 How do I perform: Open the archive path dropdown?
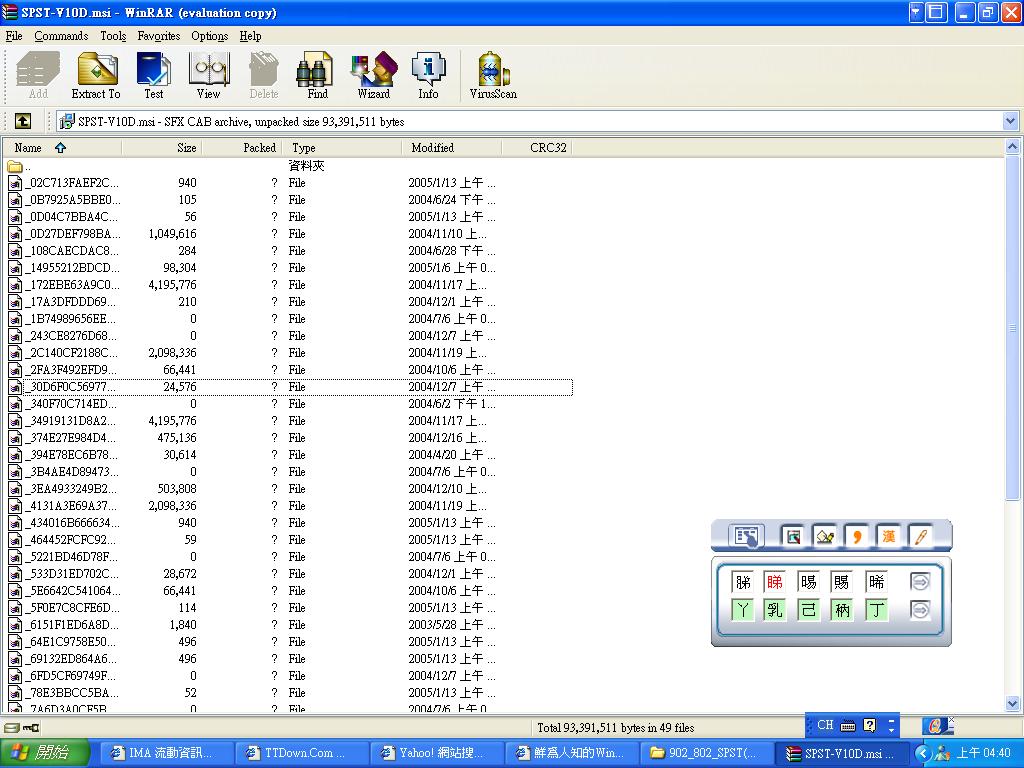click(x=1010, y=121)
